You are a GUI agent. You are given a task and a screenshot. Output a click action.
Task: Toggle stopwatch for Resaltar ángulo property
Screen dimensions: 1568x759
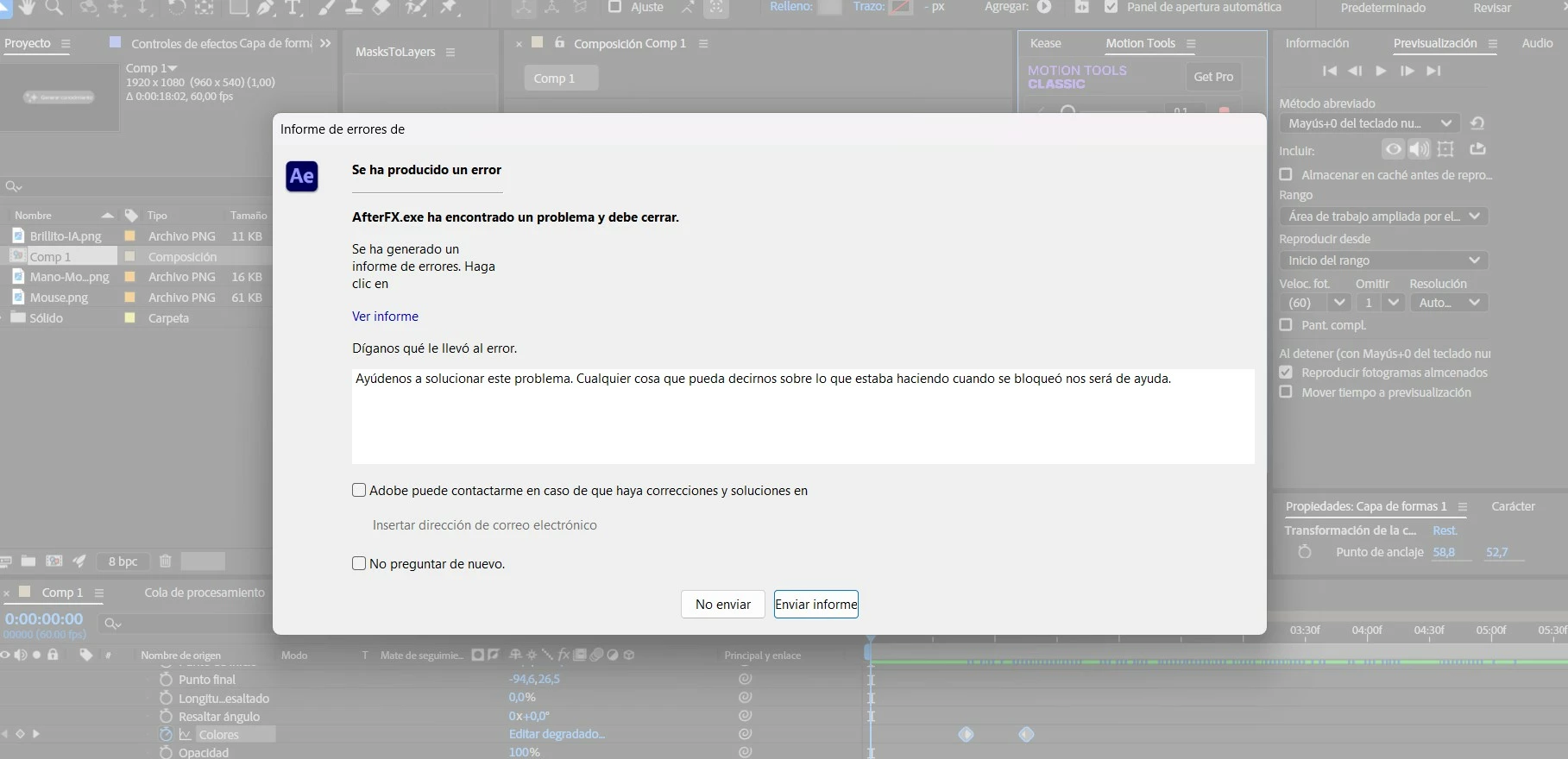click(x=166, y=717)
